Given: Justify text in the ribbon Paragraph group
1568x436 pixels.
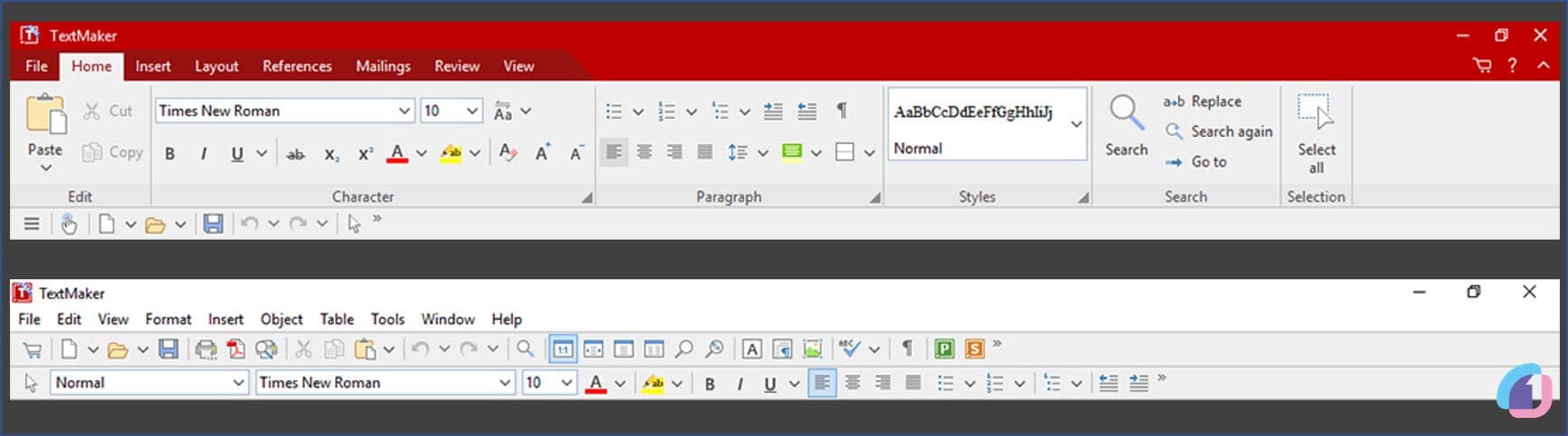Looking at the screenshot, I should pyautogui.click(x=704, y=152).
